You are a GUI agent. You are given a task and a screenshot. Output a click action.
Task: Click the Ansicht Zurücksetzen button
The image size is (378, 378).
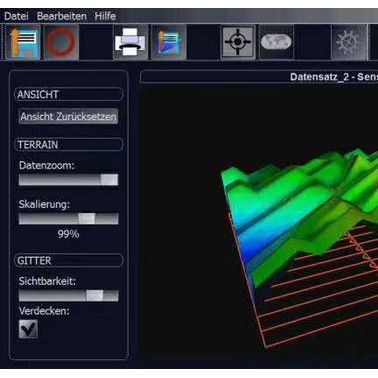(x=68, y=116)
